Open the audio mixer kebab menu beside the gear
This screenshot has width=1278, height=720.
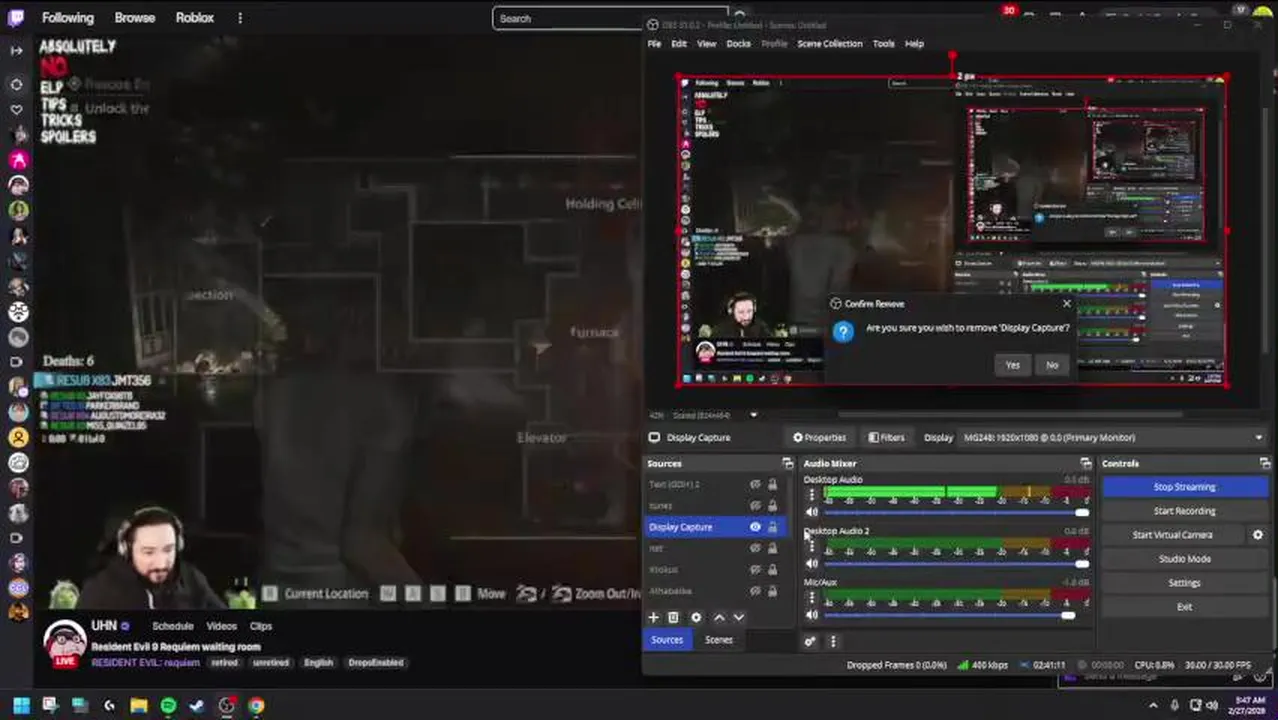point(833,642)
